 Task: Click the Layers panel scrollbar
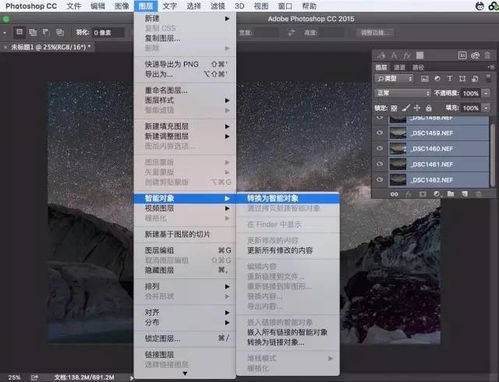pos(492,154)
